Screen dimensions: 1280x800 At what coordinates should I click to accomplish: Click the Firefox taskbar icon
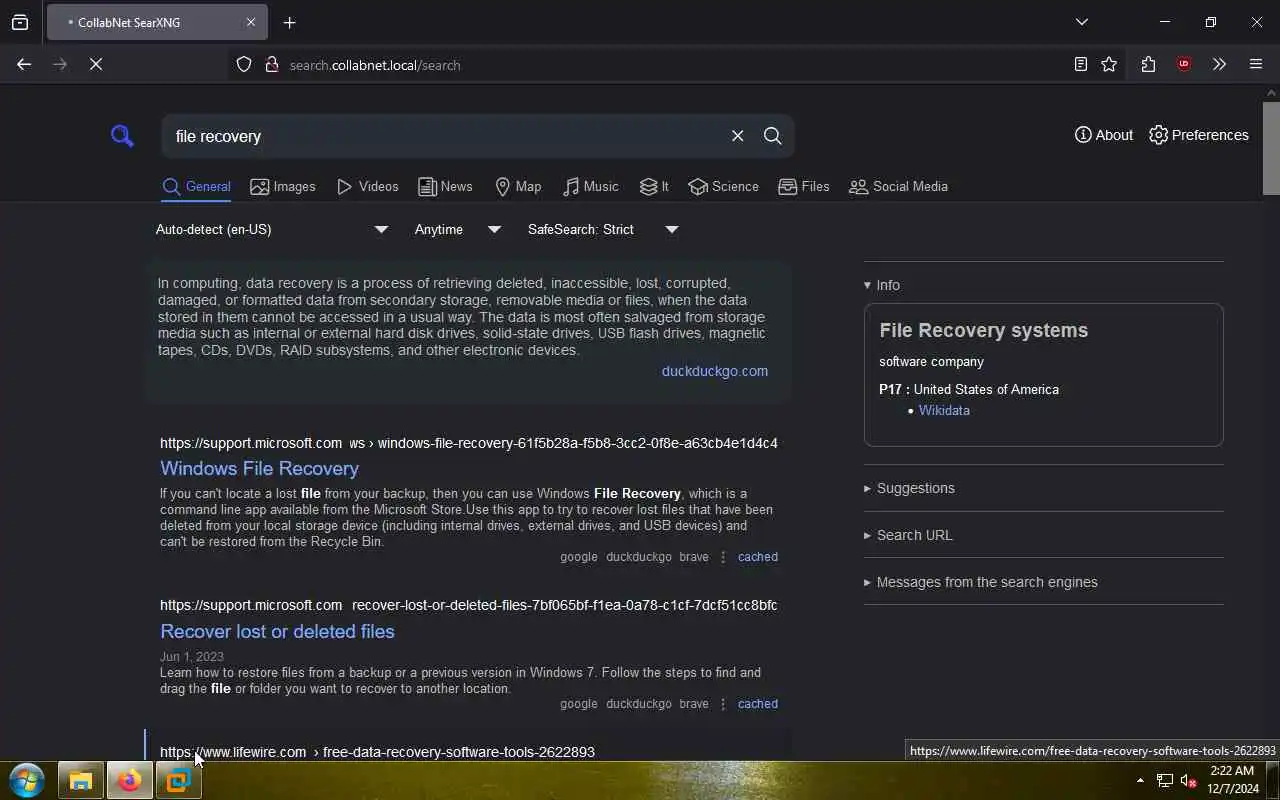click(x=129, y=780)
